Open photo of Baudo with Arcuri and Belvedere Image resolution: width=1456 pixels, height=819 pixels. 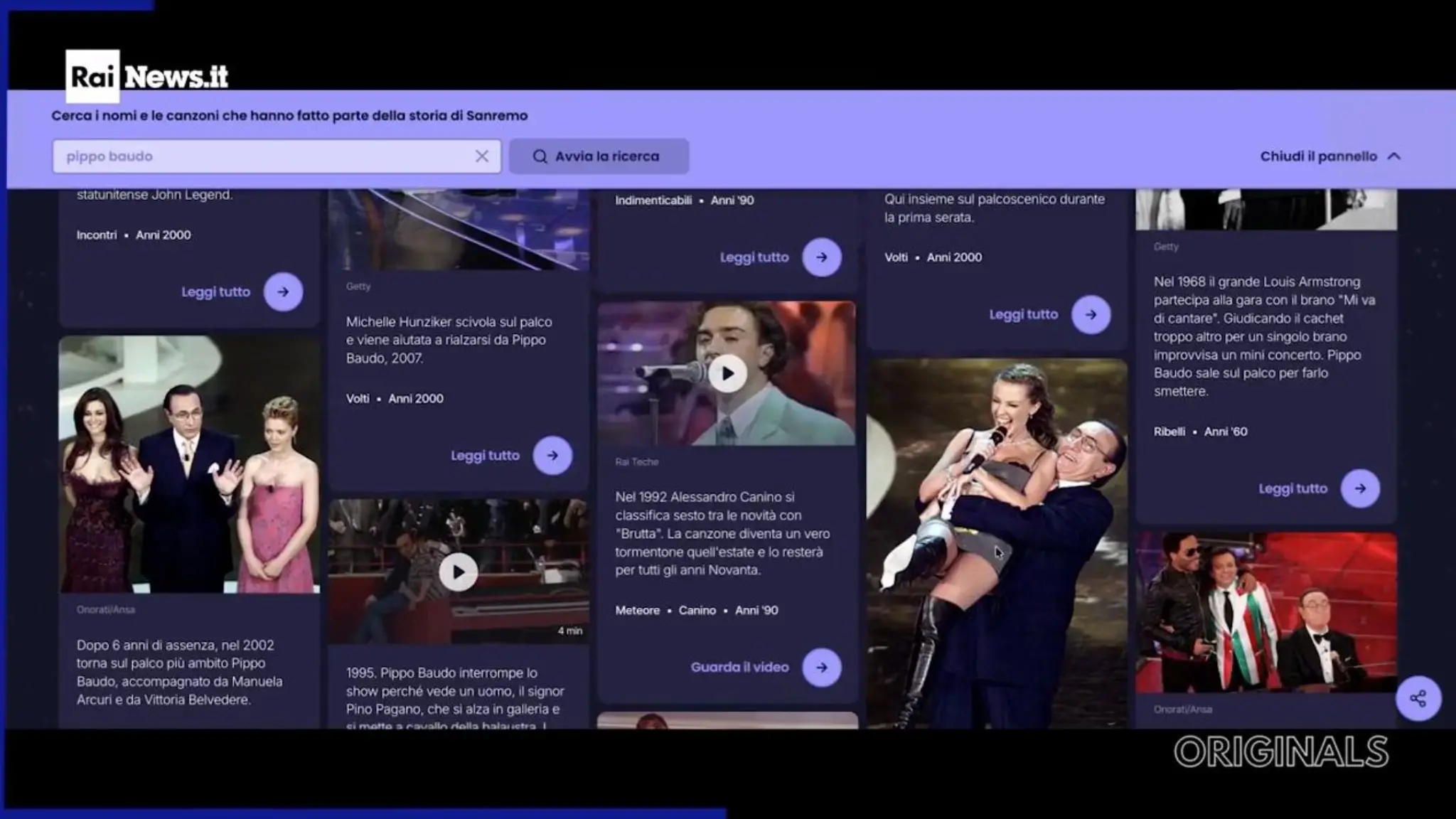point(189,465)
